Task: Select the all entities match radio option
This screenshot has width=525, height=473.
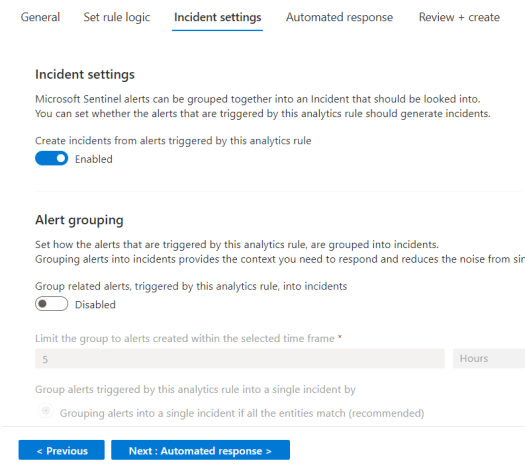Action: click(x=46, y=410)
